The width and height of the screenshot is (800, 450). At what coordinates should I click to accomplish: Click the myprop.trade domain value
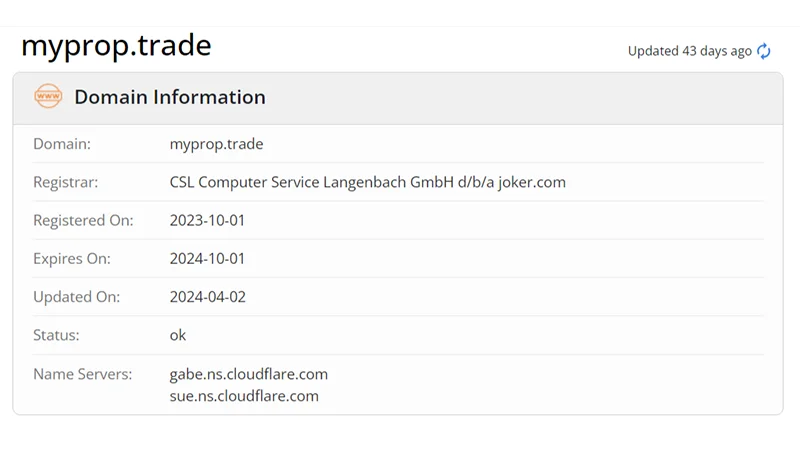click(216, 144)
